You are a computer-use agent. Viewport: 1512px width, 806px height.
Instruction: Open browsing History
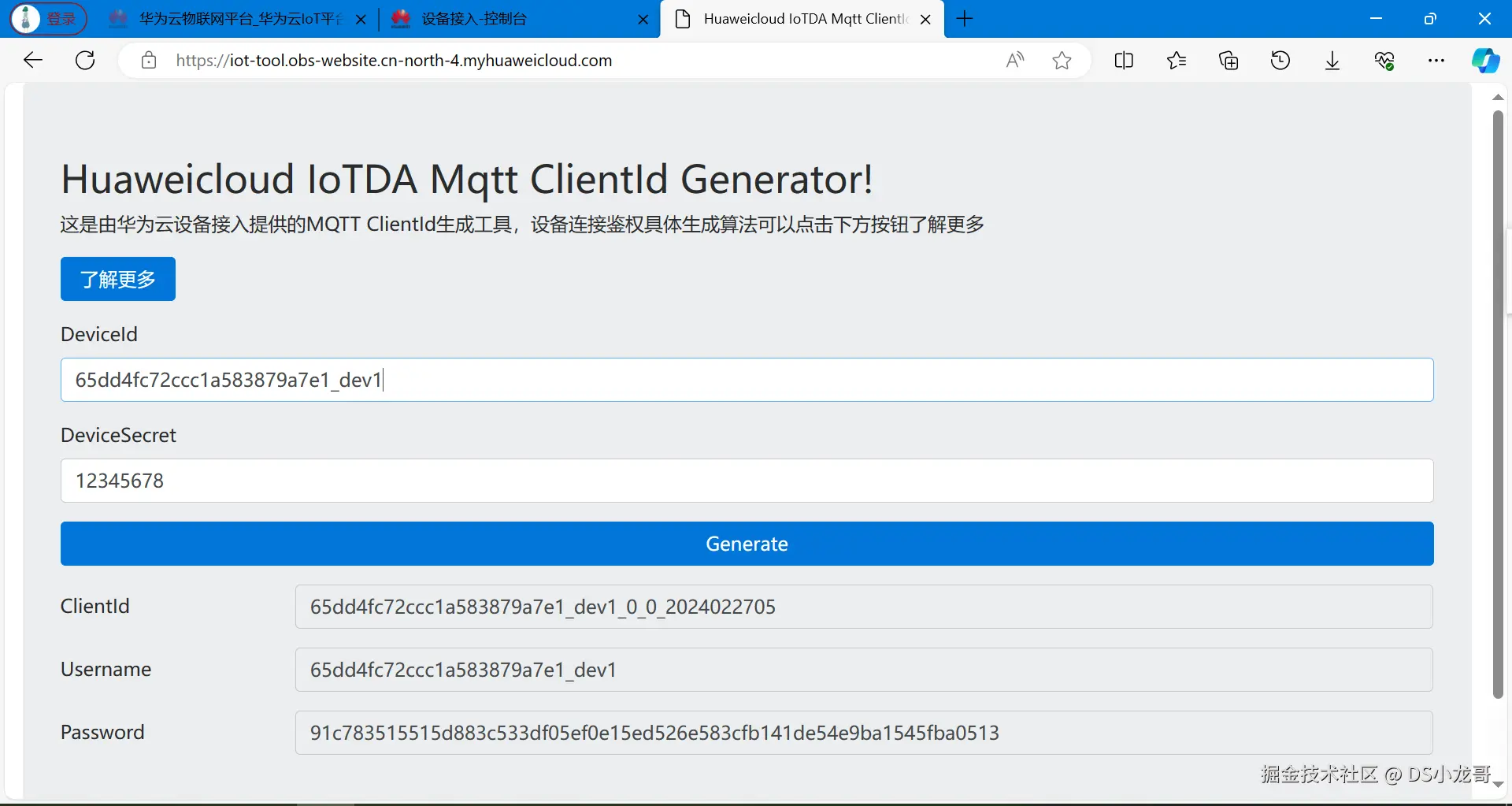(x=1280, y=60)
